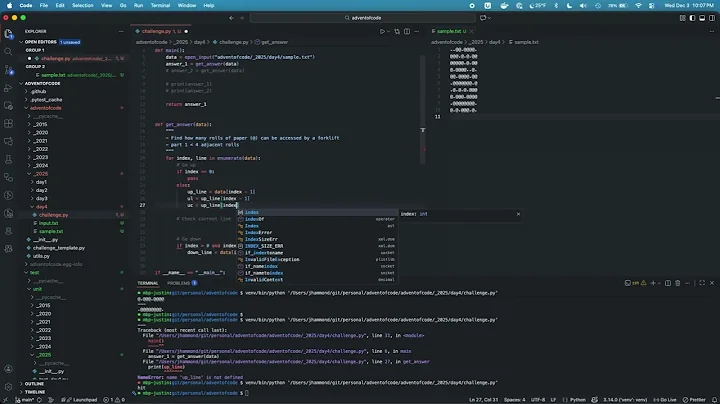Click the Split Terminal icon
The image size is (720, 404).
coord(668,283)
